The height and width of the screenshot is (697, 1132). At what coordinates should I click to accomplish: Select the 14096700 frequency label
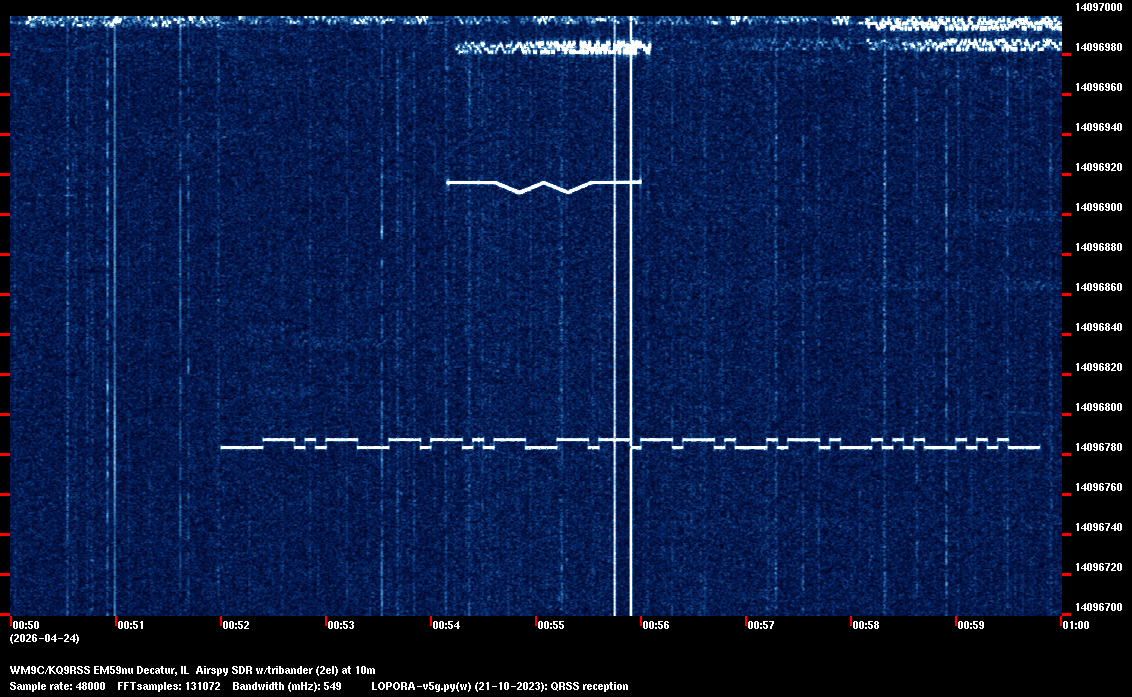pyautogui.click(x=1097, y=607)
